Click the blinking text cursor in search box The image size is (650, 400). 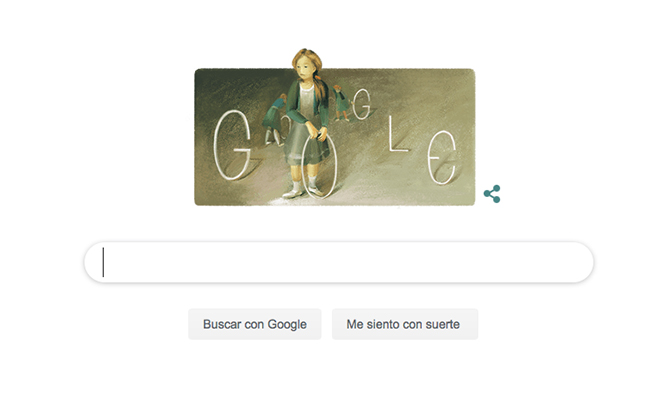[103, 262]
